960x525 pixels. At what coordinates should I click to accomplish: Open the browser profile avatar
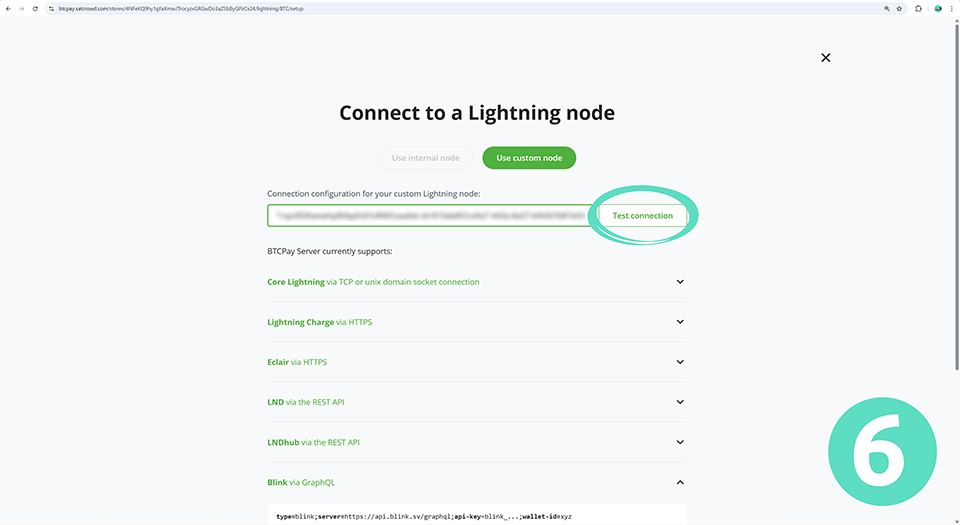(938, 8)
